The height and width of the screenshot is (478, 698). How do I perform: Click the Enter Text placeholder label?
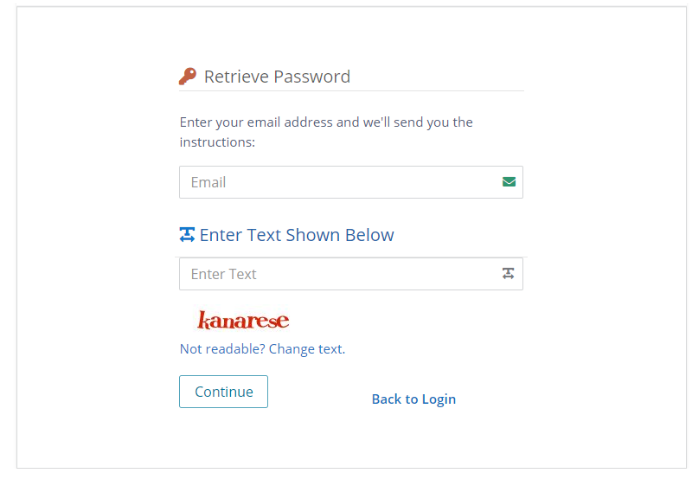[224, 274]
